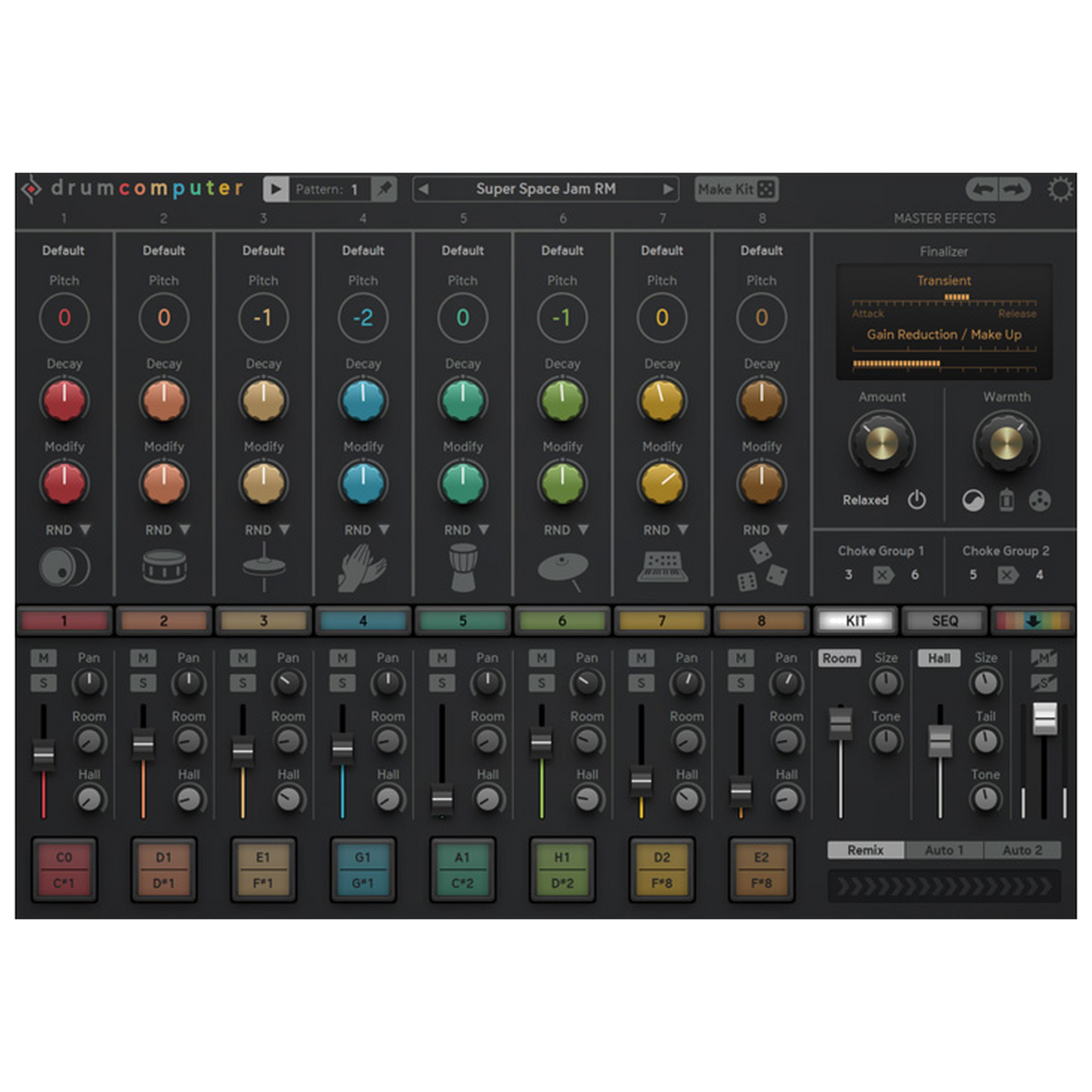
Task: Solo channel 1 with its S button
Action: point(43,683)
